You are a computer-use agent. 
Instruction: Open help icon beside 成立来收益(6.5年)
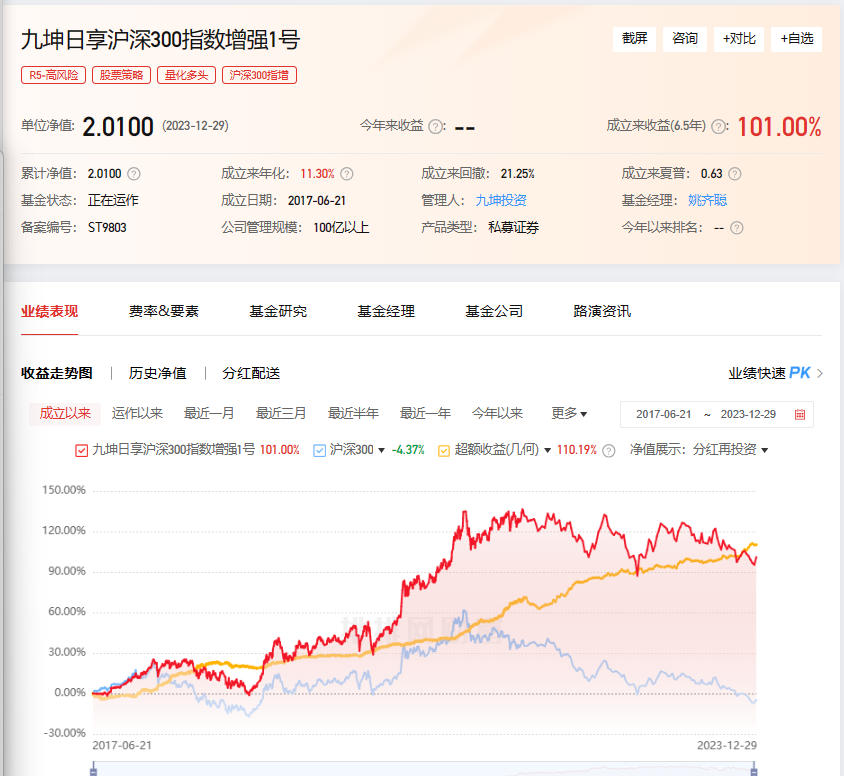click(718, 127)
